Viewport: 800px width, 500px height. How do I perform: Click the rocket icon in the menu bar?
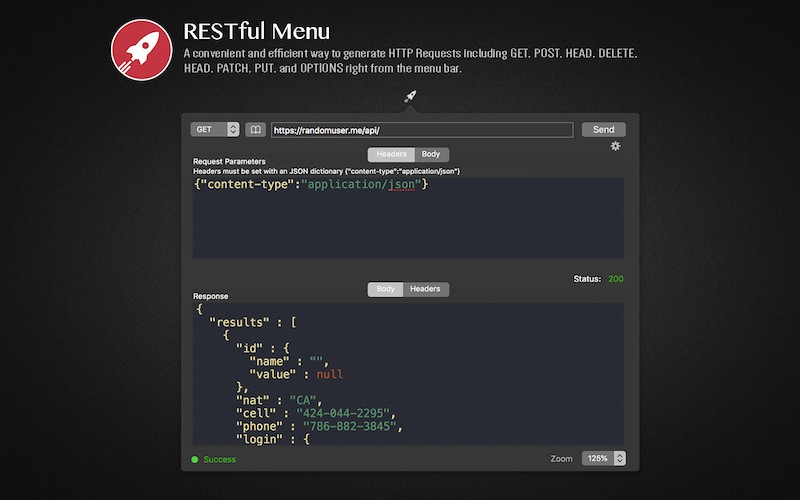coord(410,97)
